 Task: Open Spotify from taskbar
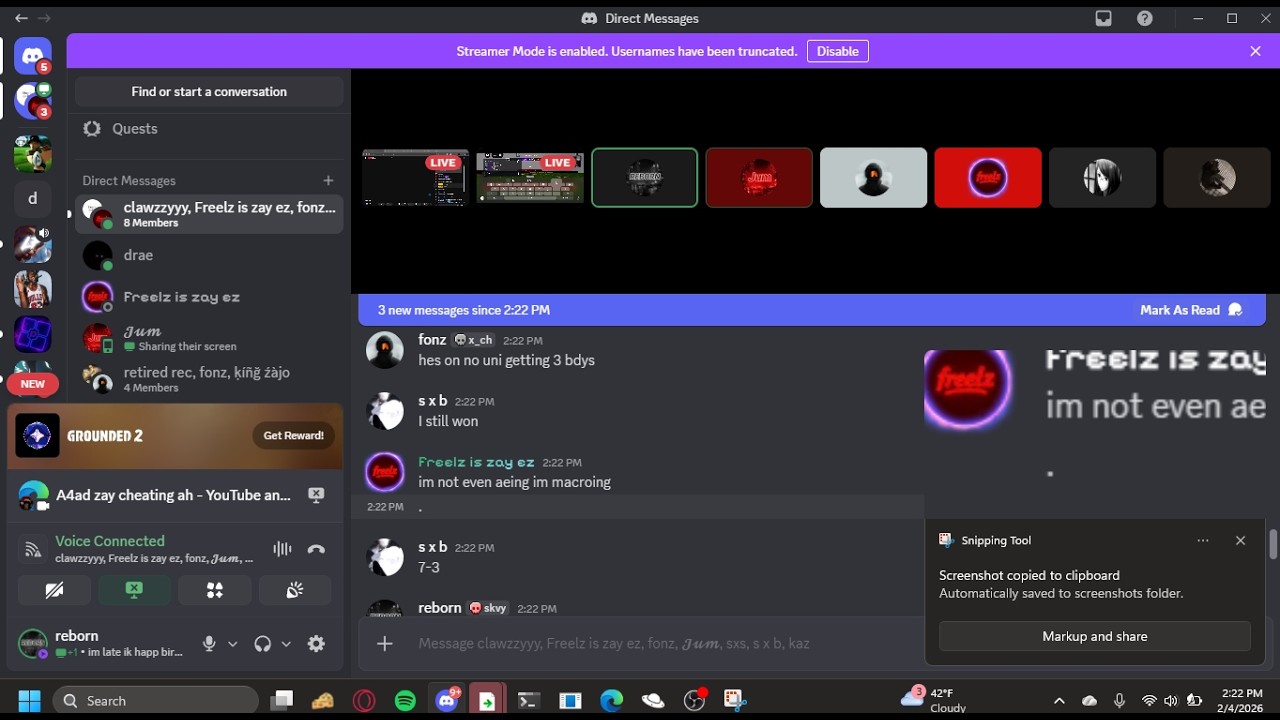pyautogui.click(x=405, y=701)
